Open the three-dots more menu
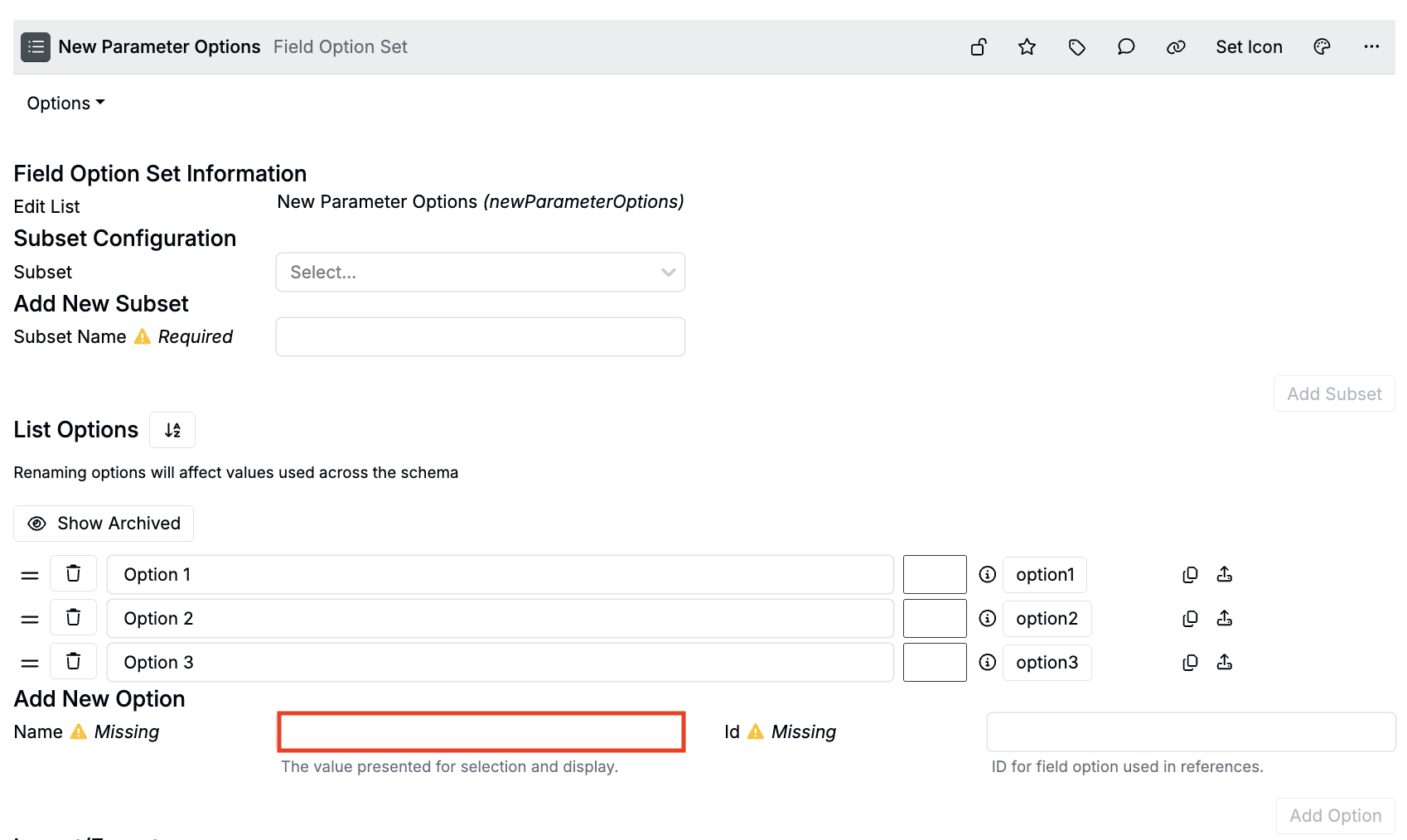Viewport: 1407px width, 840px height. (1371, 47)
